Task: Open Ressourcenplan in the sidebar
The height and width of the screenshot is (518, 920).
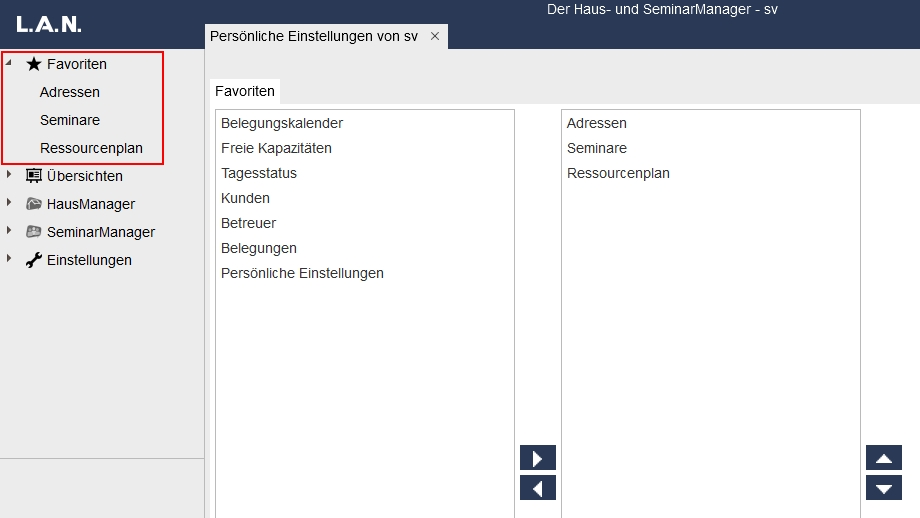Action: tap(91, 148)
